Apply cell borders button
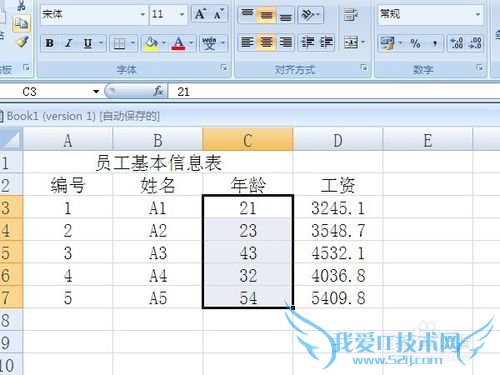This screenshot has width=500, height=375. pyautogui.click(x=119, y=43)
